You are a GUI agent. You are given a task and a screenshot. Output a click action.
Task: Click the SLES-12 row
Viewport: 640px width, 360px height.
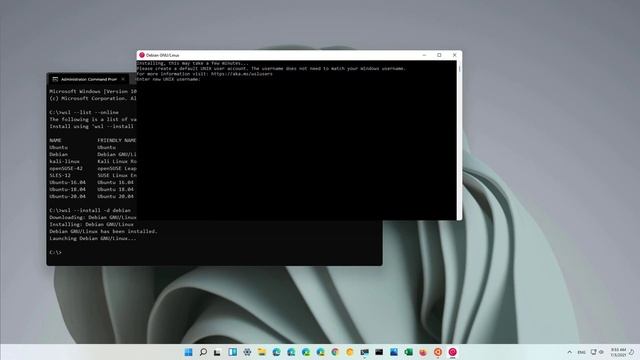click(x=93, y=176)
